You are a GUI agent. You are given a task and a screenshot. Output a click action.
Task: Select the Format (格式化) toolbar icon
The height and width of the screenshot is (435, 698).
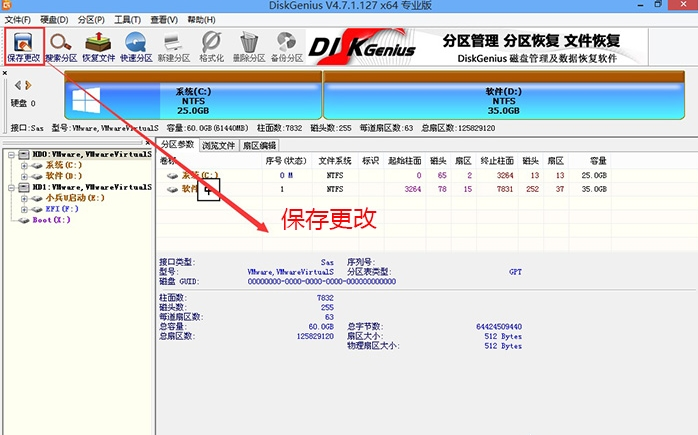click(212, 45)
